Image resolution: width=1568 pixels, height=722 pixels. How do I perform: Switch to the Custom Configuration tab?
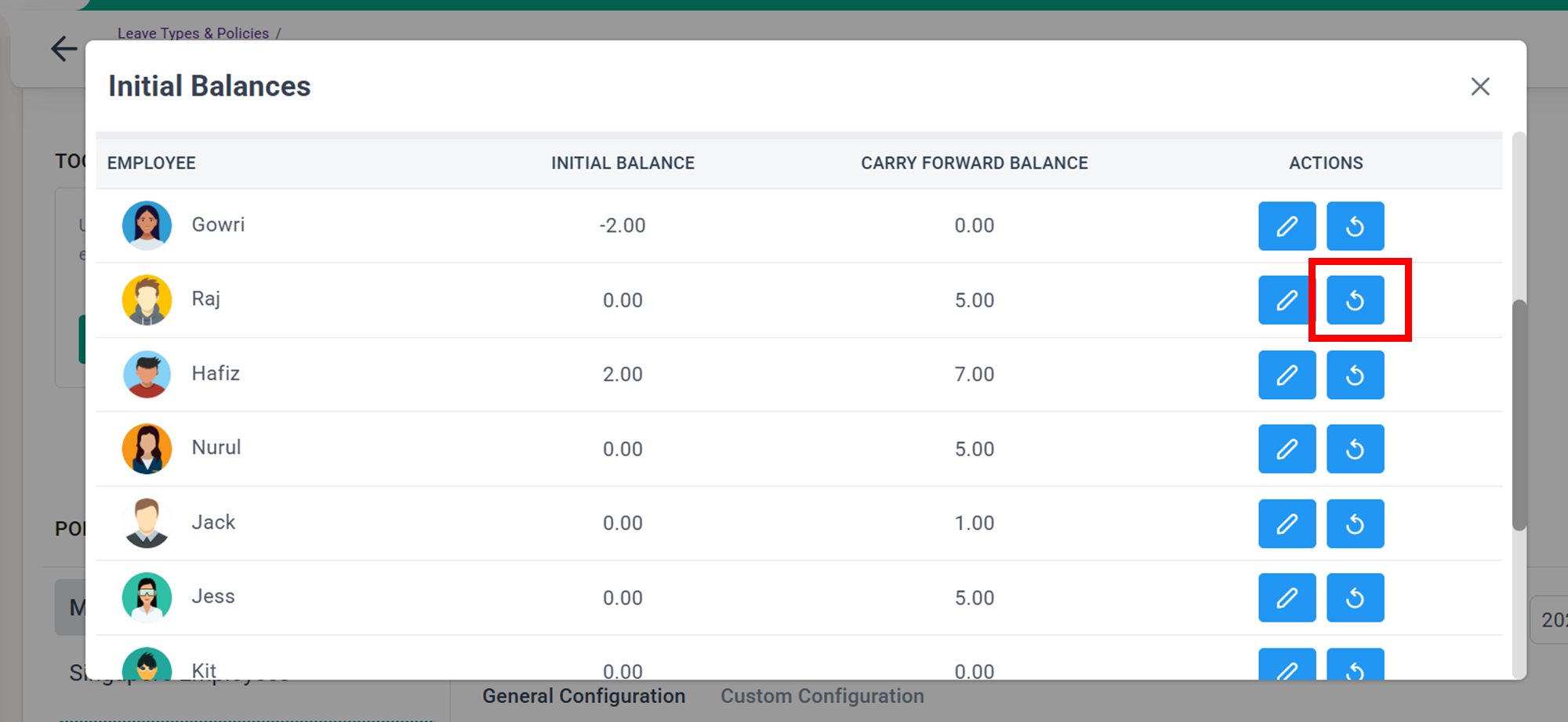click(x=822, y=696)
